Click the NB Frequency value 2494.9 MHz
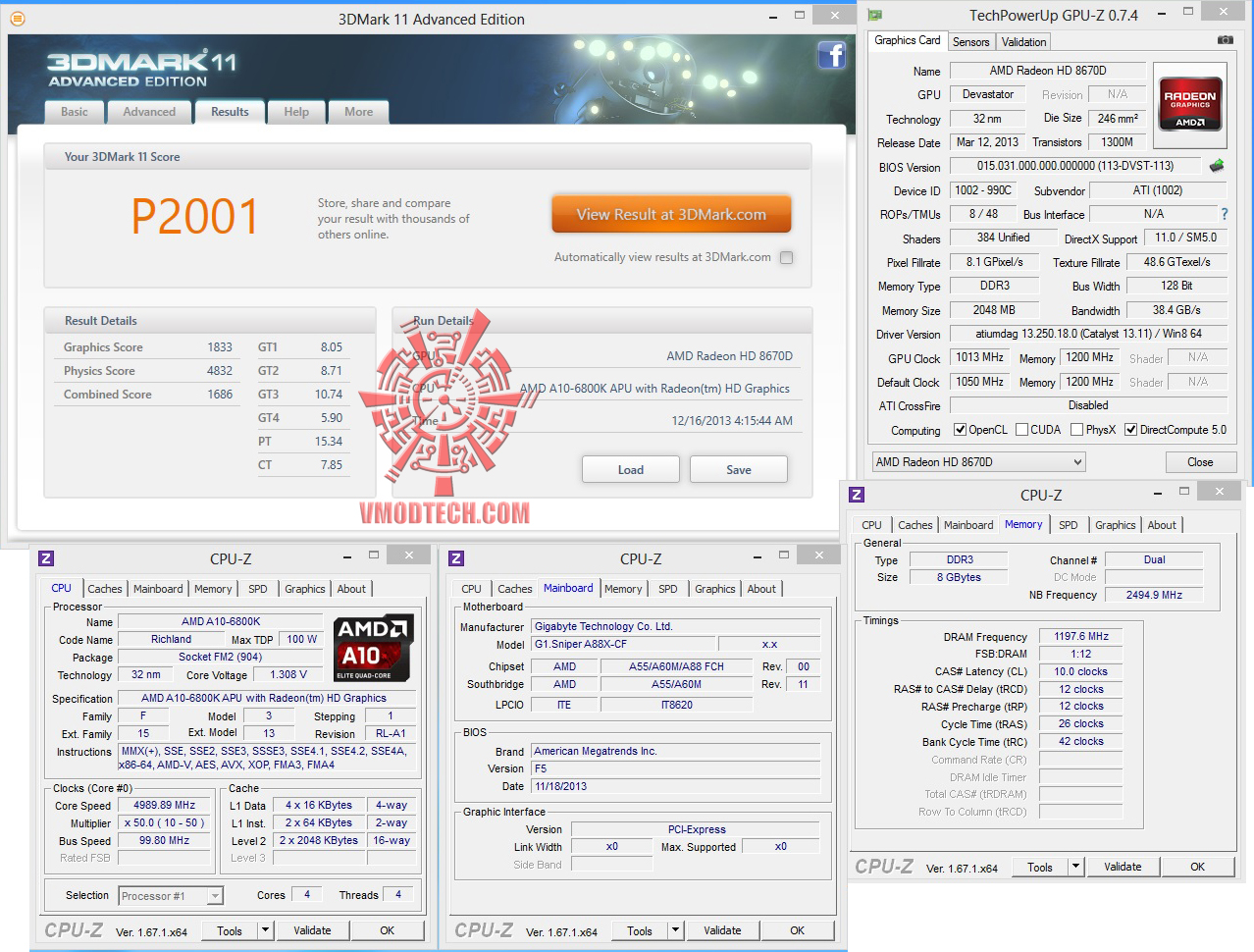Image resolution: width=1254 pixels, height=952 pixels. 1154,595
